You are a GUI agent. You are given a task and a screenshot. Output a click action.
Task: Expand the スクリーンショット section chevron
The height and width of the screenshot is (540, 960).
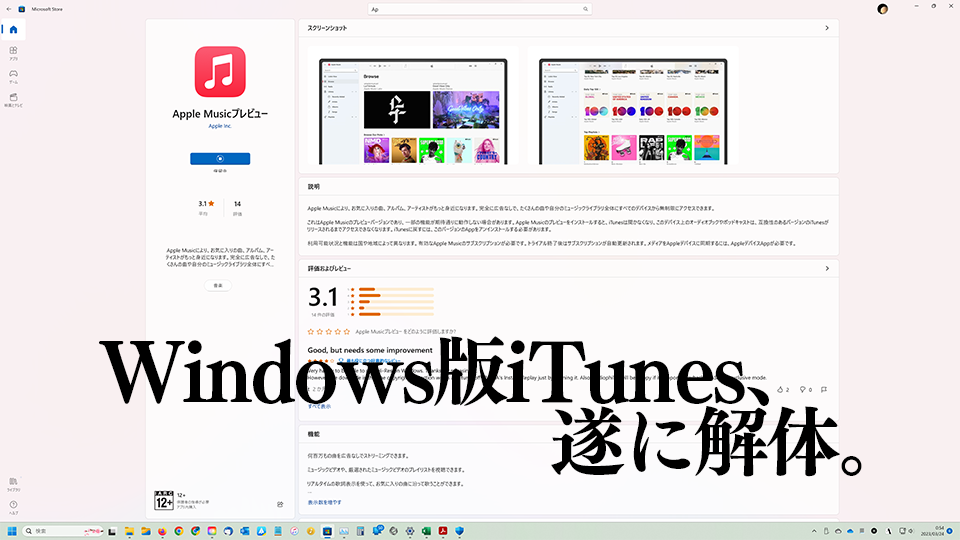pyautogui.click(x=827, y=28)
